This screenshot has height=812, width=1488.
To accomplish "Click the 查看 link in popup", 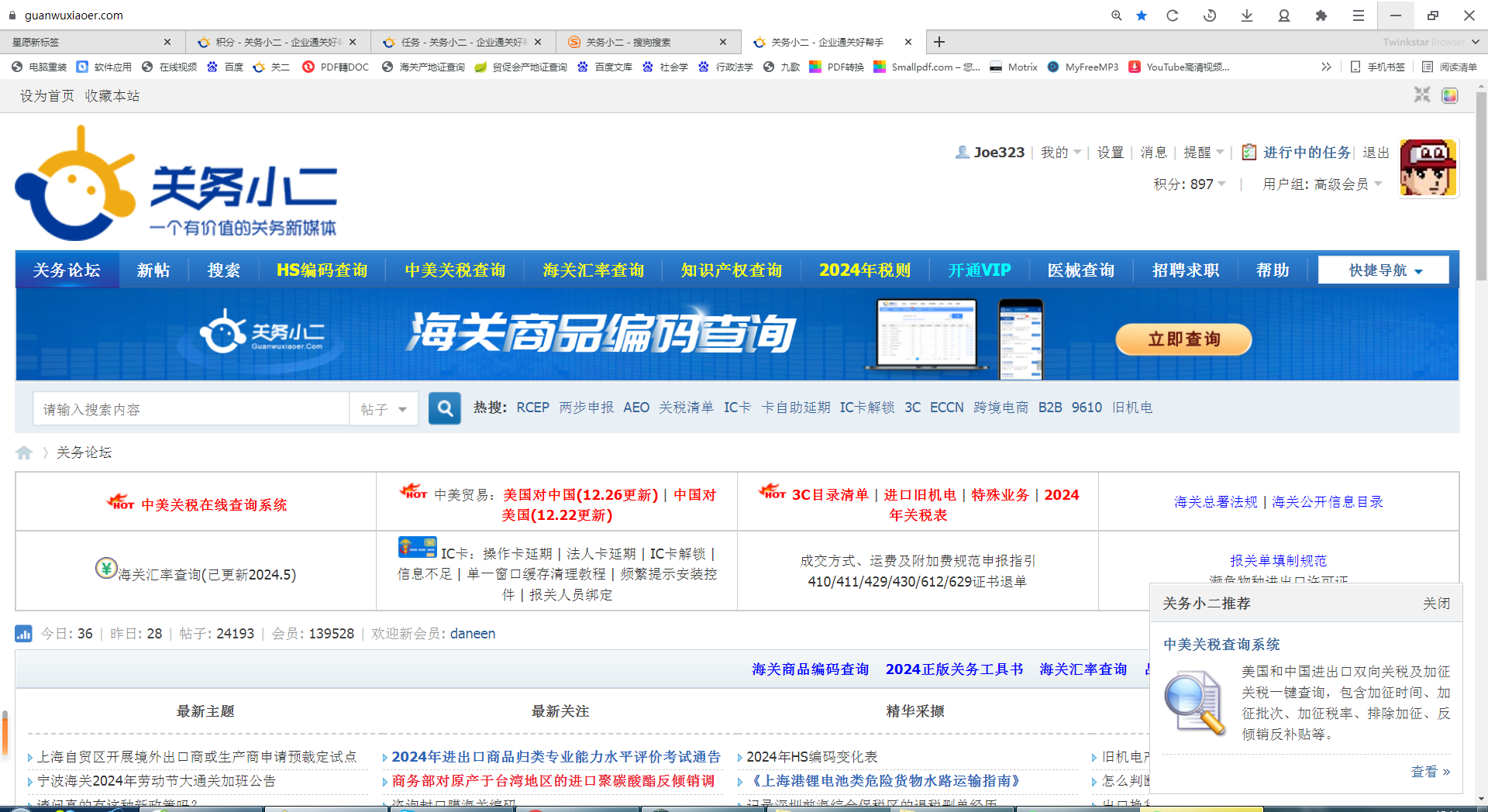I will [1430, 772].
